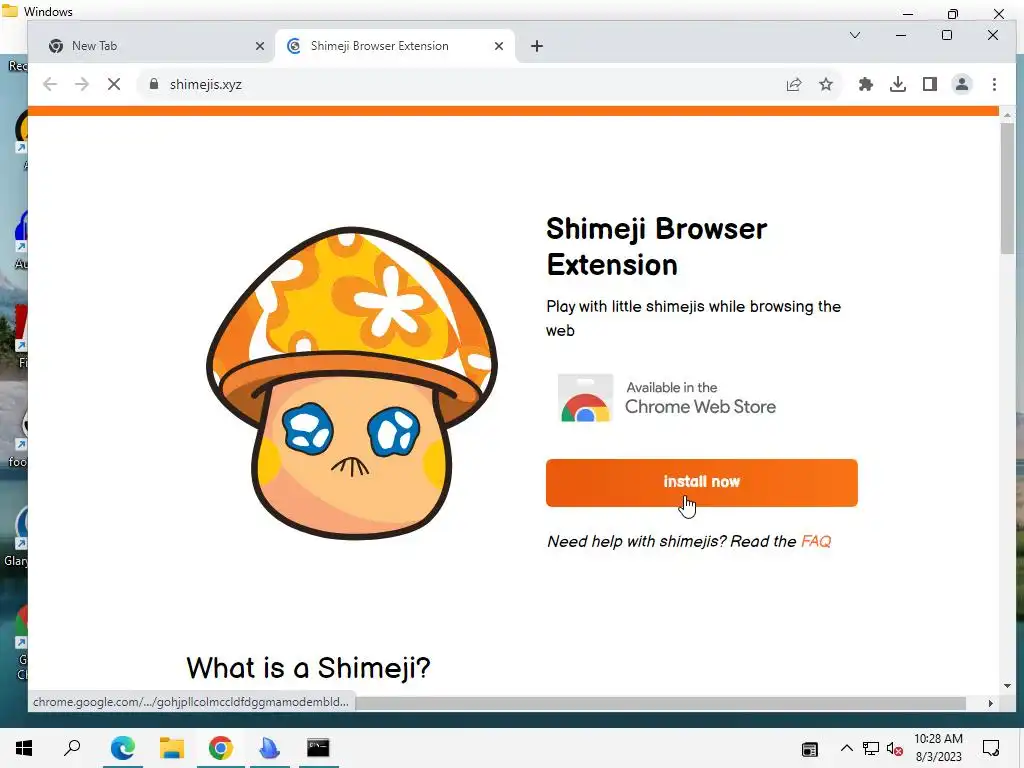Click the Chrome Web Store badge
Viewport: 1024px width, 768px height.
(667, 398)
